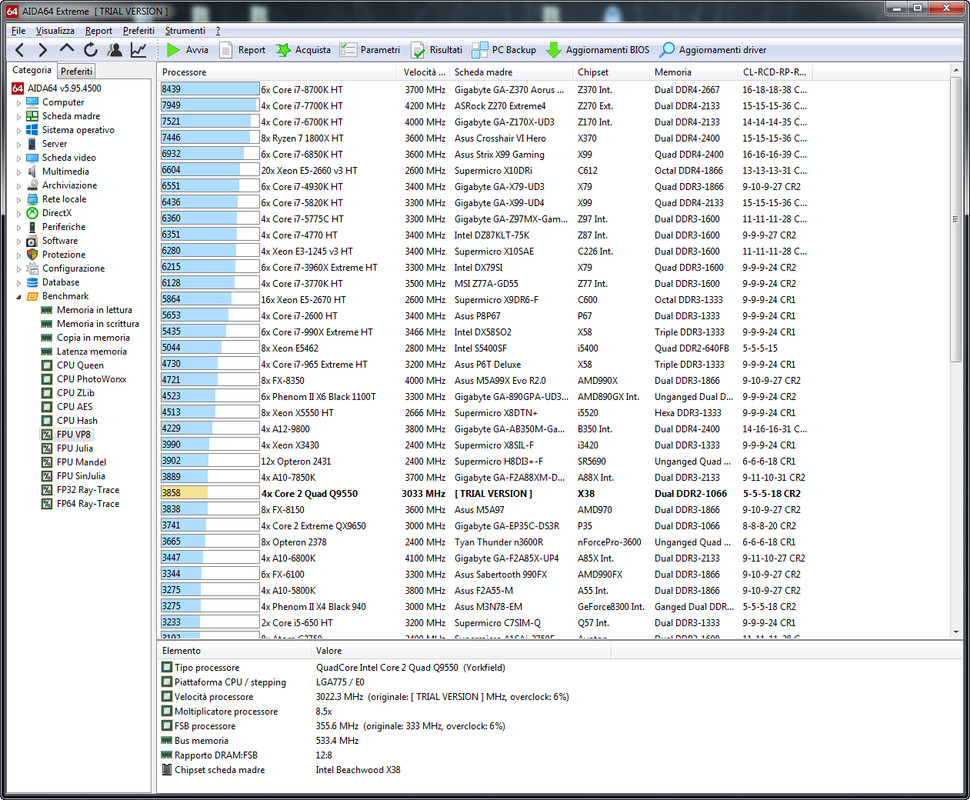Open the Preferiti menu
The height and width of the screenshot is (800, 970).
pyautogui.click(x=139, y=30)
